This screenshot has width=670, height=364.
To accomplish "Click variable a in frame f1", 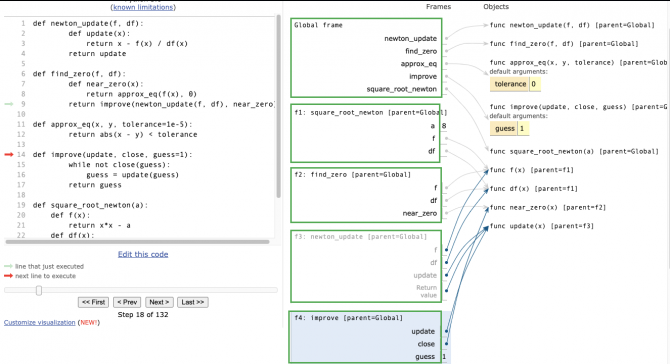I will point(432,126).
